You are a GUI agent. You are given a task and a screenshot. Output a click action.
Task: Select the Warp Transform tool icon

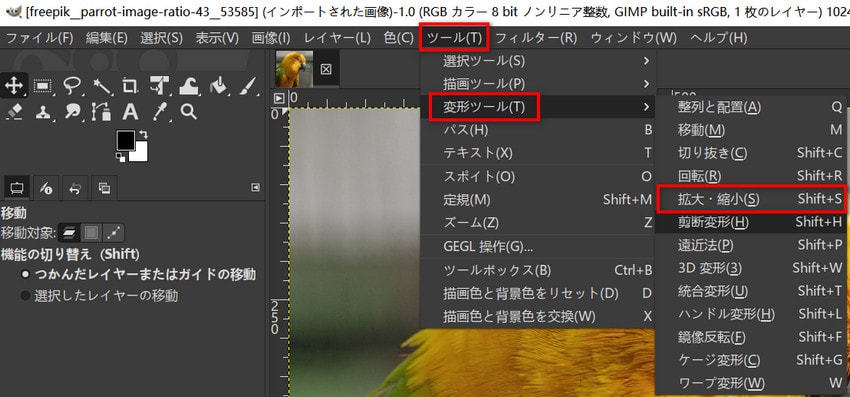click(x=189, y=86)
